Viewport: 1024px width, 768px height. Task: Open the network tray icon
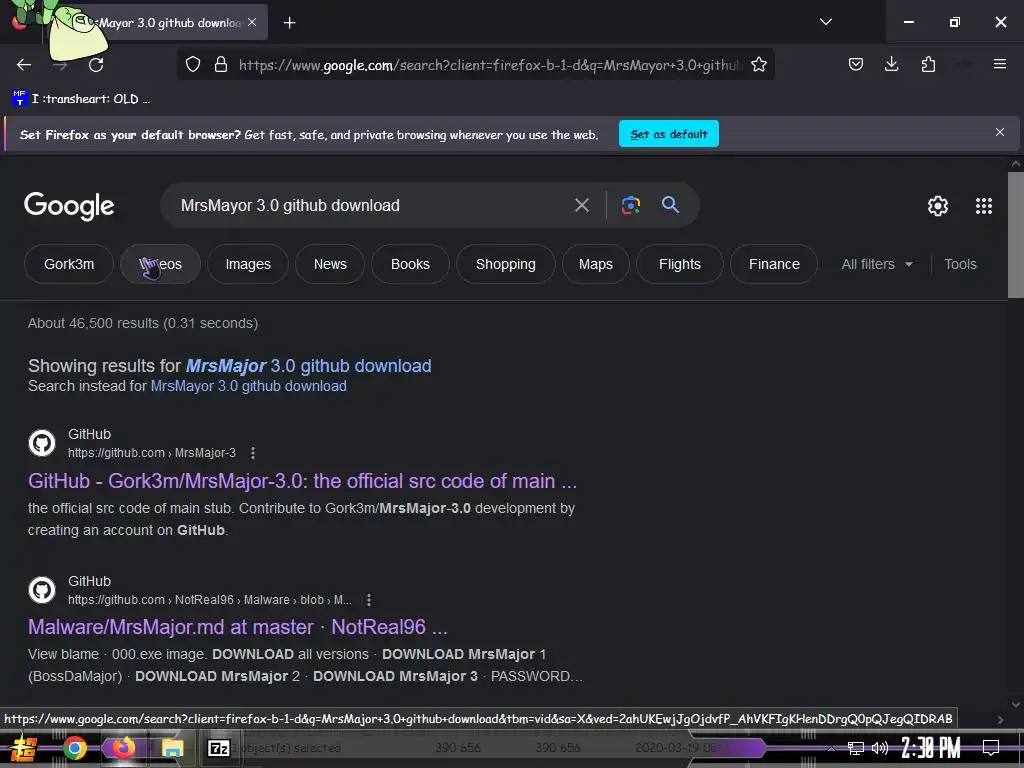pyautogui.click(x=855, y=748)
